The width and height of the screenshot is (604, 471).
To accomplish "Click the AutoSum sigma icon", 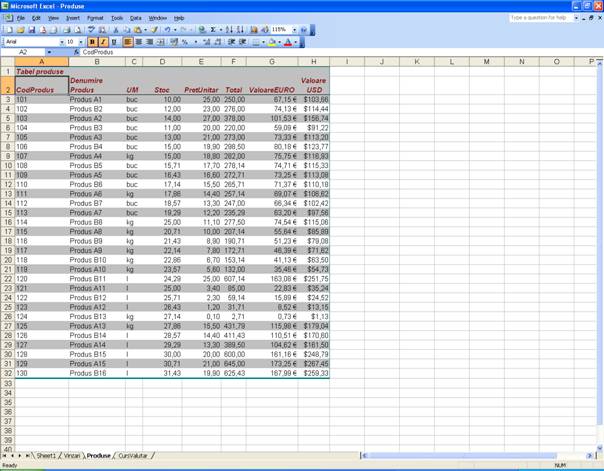I will coord(213,30).
